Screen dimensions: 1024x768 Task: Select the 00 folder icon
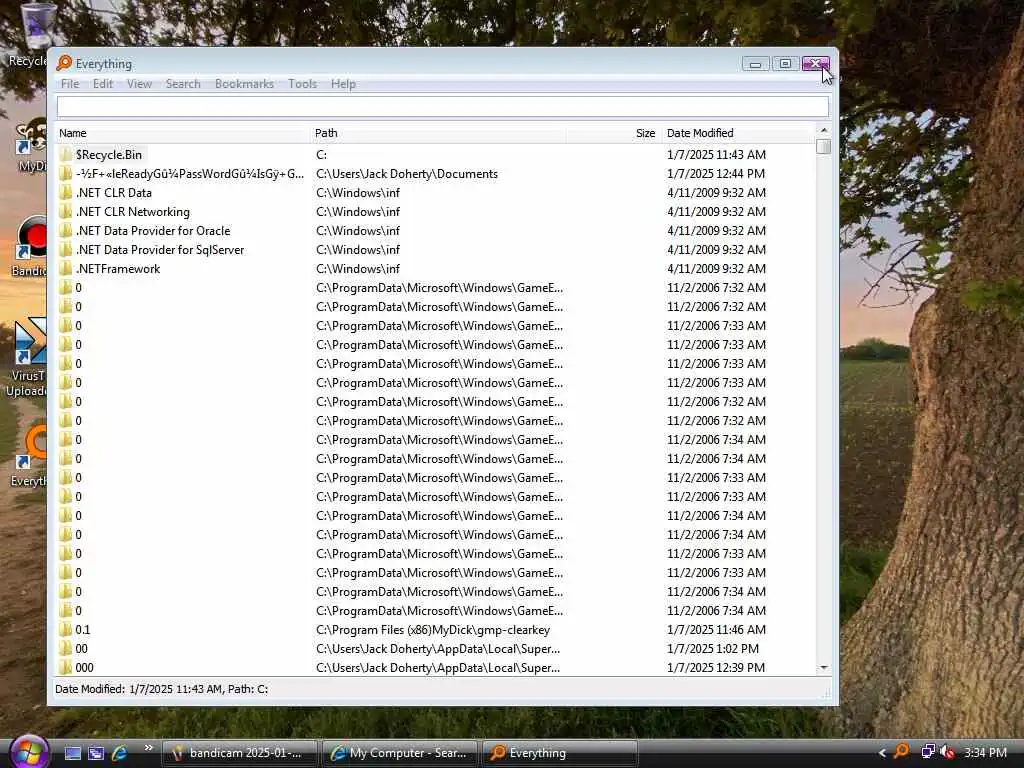point(65,648)
